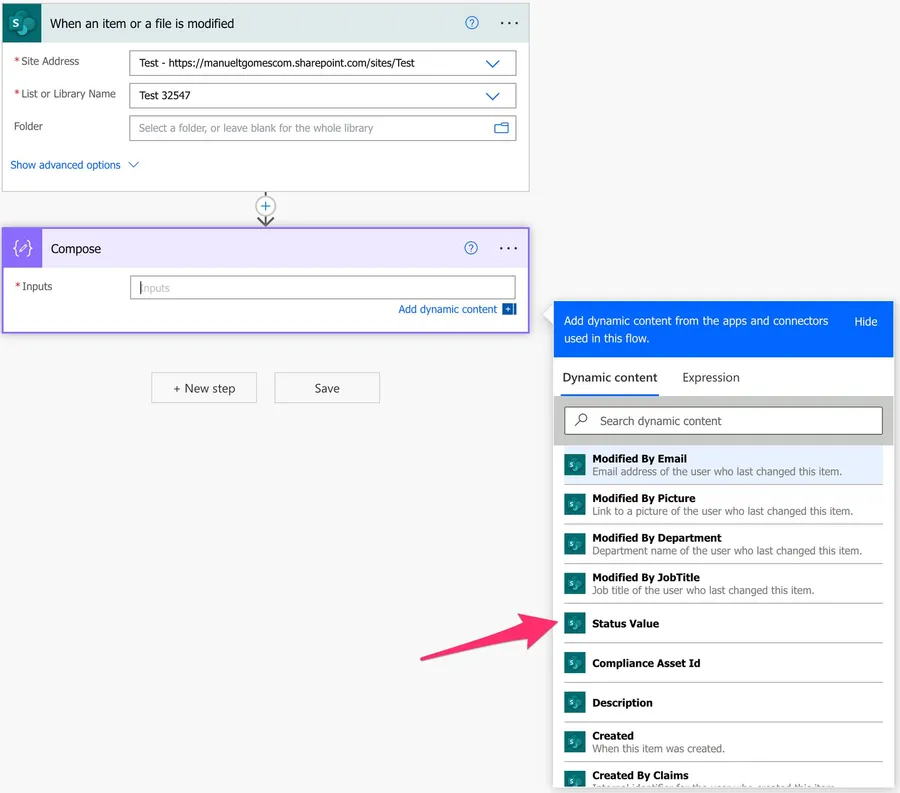Click the Save button
The width and height of the screenshot is (900, 793).
[x=327, y=388]
